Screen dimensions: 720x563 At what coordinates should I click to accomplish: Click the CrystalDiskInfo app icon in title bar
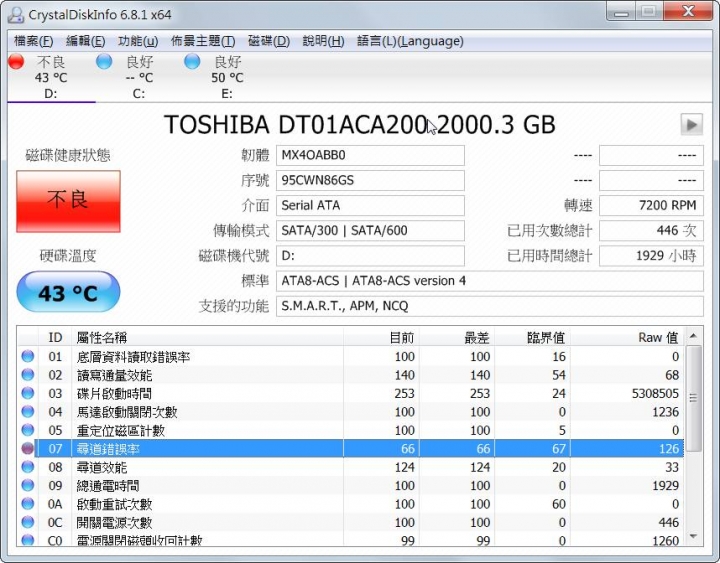[16, 12]
